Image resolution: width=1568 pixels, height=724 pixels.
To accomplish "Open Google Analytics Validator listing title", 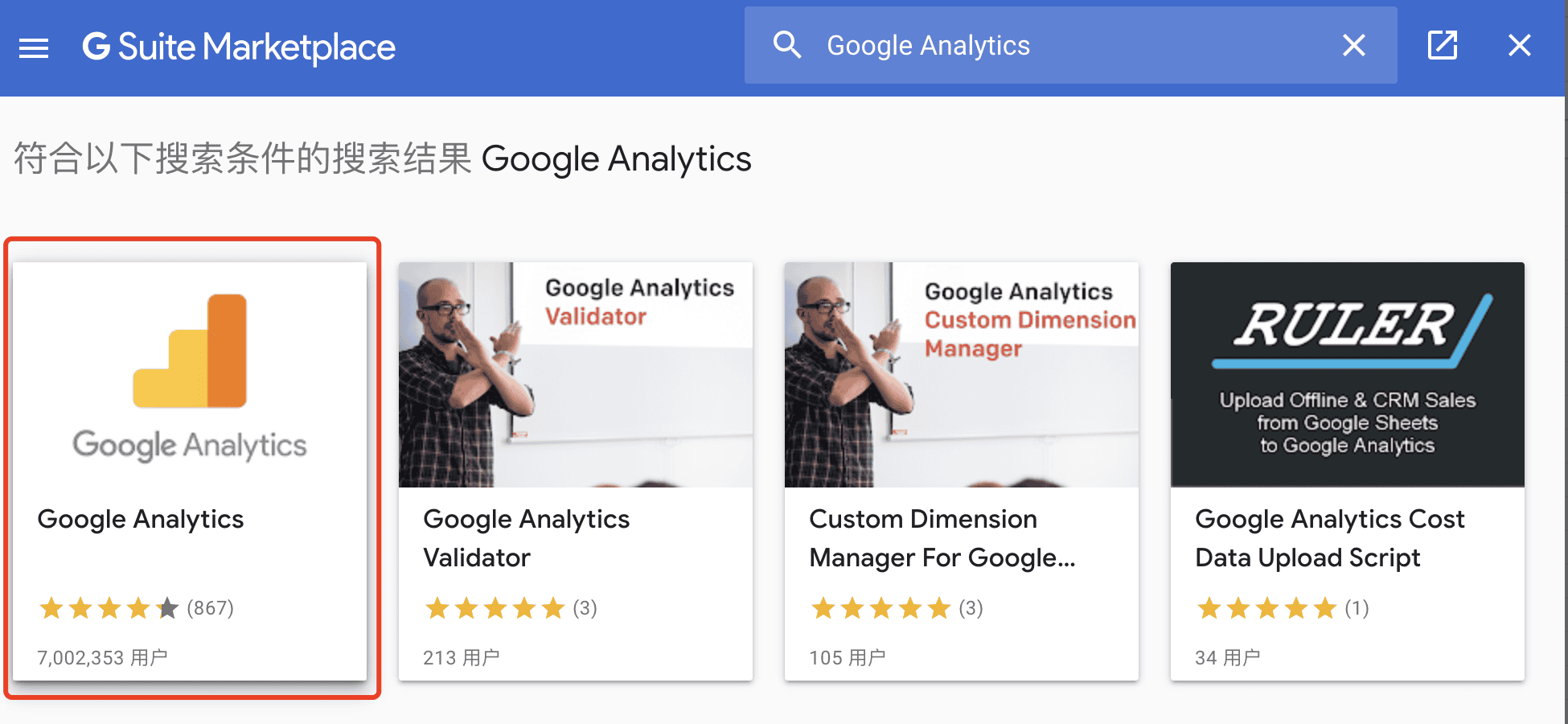I will [526, 538].
